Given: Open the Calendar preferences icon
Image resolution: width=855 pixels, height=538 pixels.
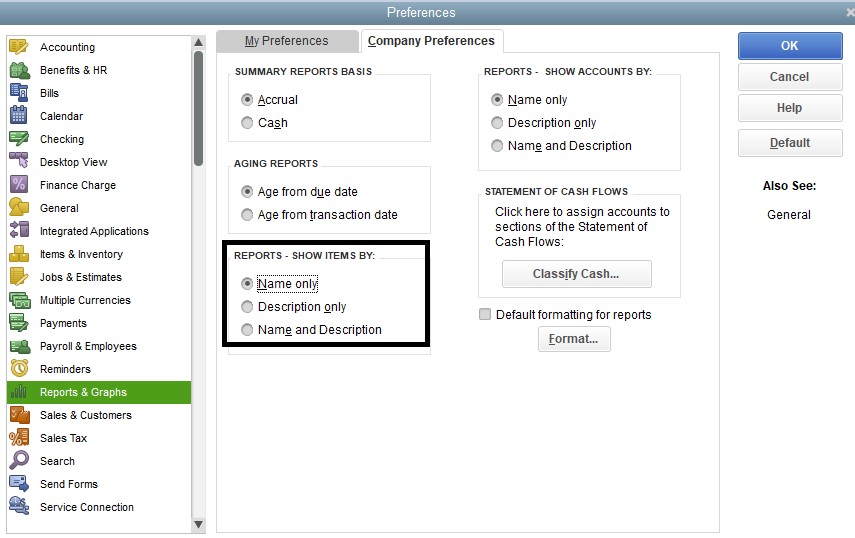Looking at the screenshot, I should (x=19, y=116).
